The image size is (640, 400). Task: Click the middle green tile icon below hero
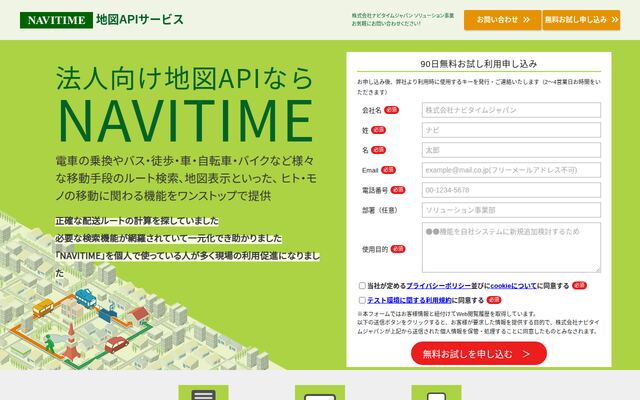[320, 393]
